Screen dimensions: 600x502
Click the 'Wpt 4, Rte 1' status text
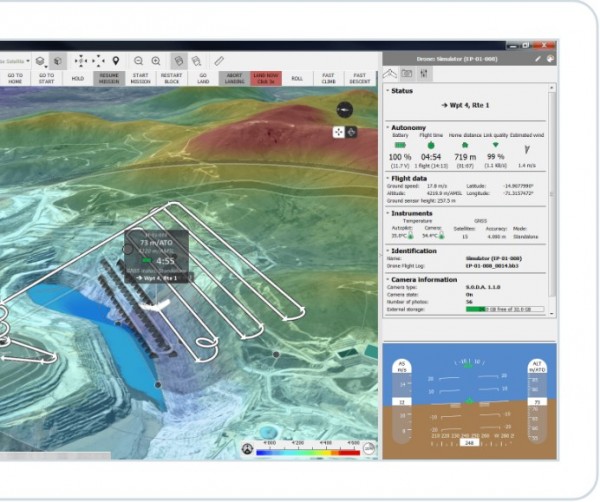coord(465,105)
